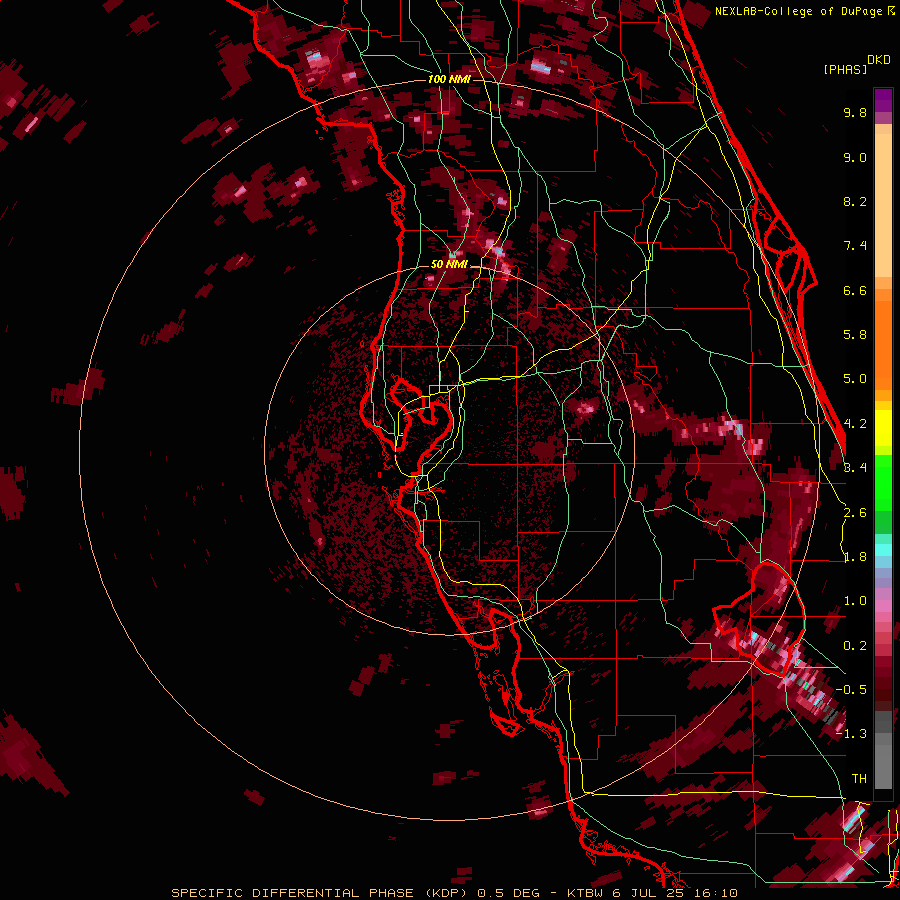The image size is (900, 900).
Task: Click the 7.4 scale value
Action: click(855, 246)
